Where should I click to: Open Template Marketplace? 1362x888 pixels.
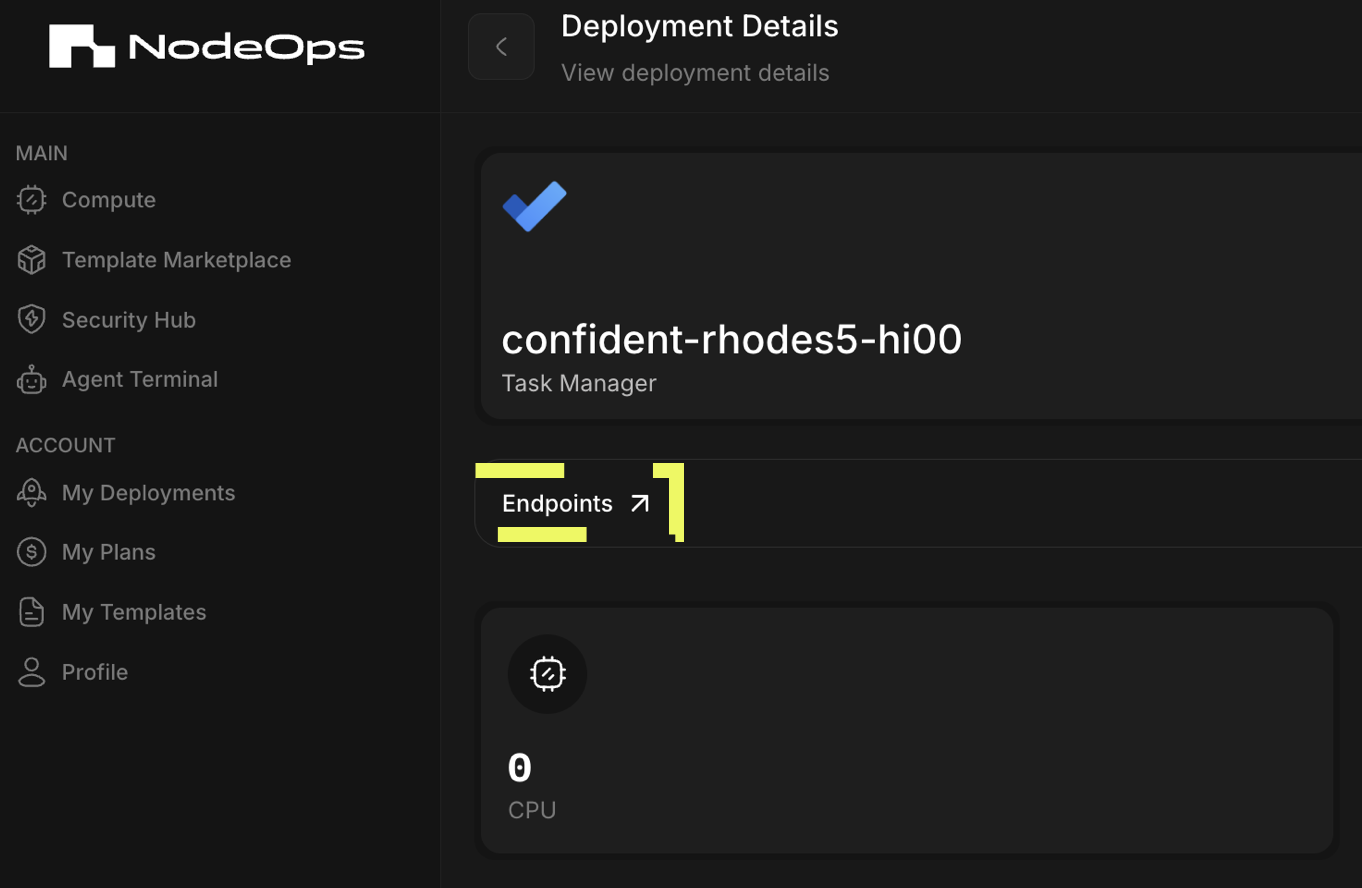point(177,260)
